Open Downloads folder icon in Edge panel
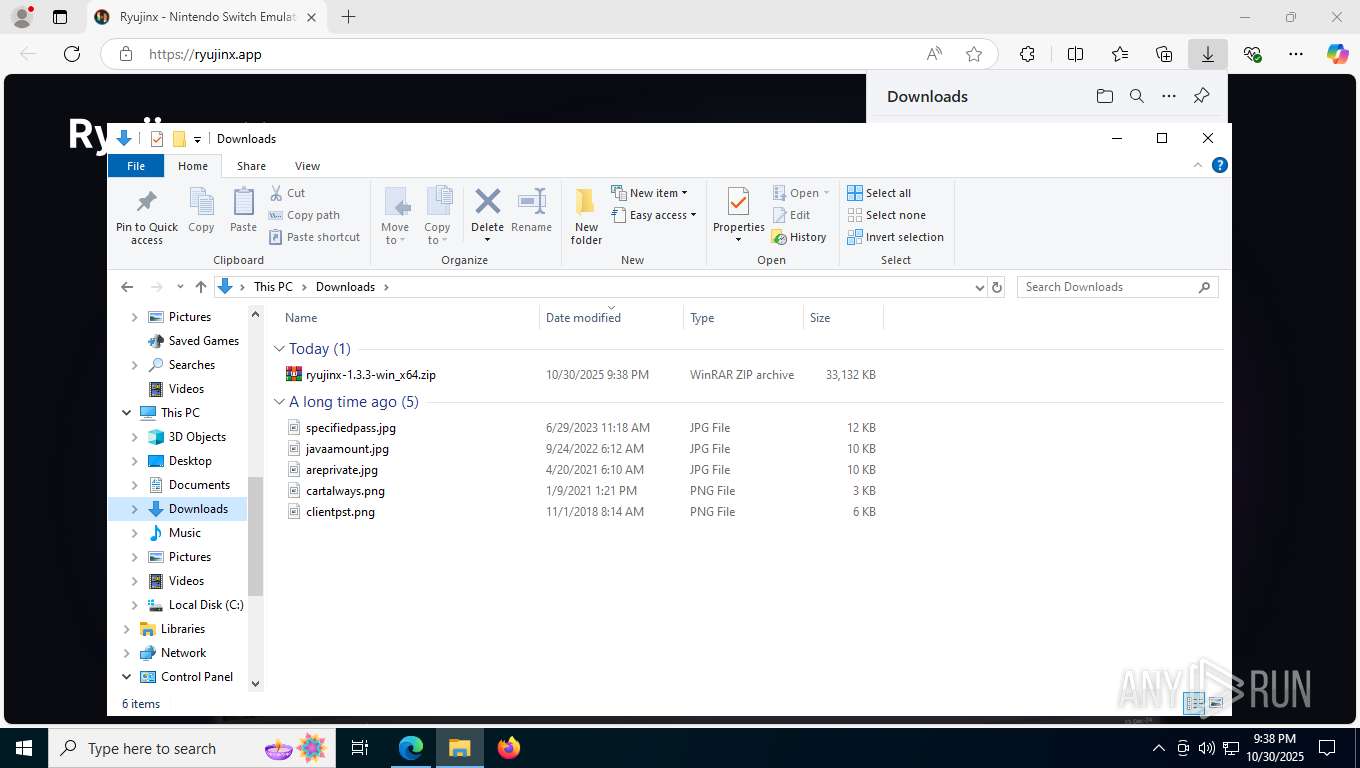 tap(1104, 96)
